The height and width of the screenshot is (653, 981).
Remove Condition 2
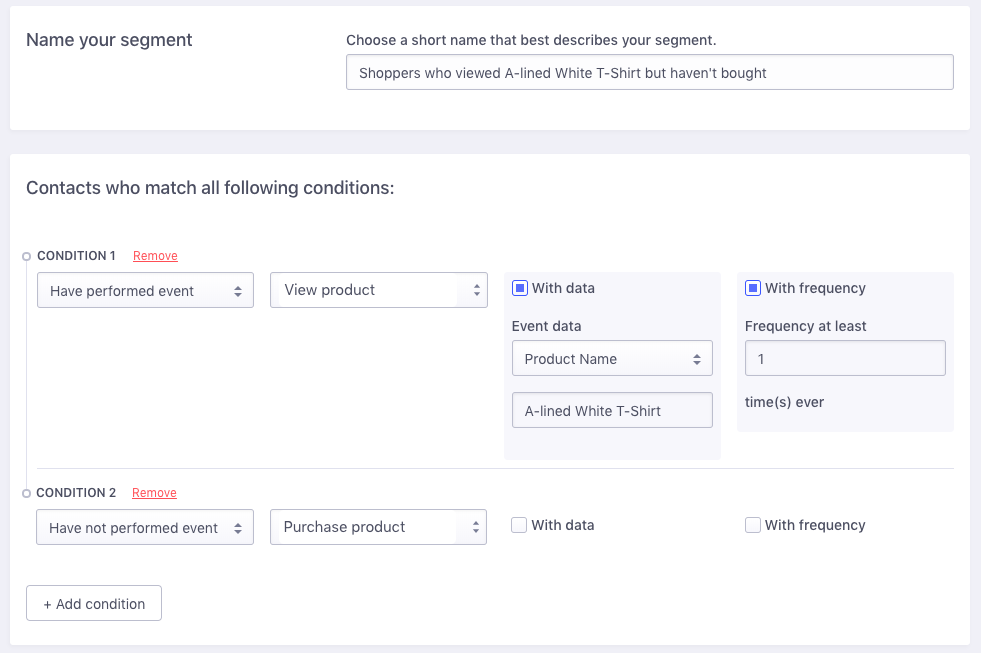tap(154, 493)
